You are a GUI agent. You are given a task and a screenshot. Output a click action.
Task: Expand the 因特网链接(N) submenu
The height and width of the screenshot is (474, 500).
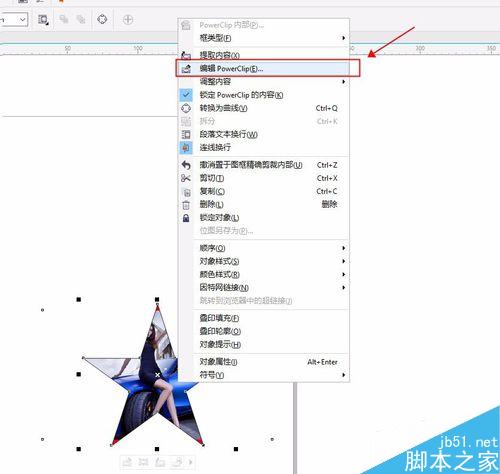[264, 288]
